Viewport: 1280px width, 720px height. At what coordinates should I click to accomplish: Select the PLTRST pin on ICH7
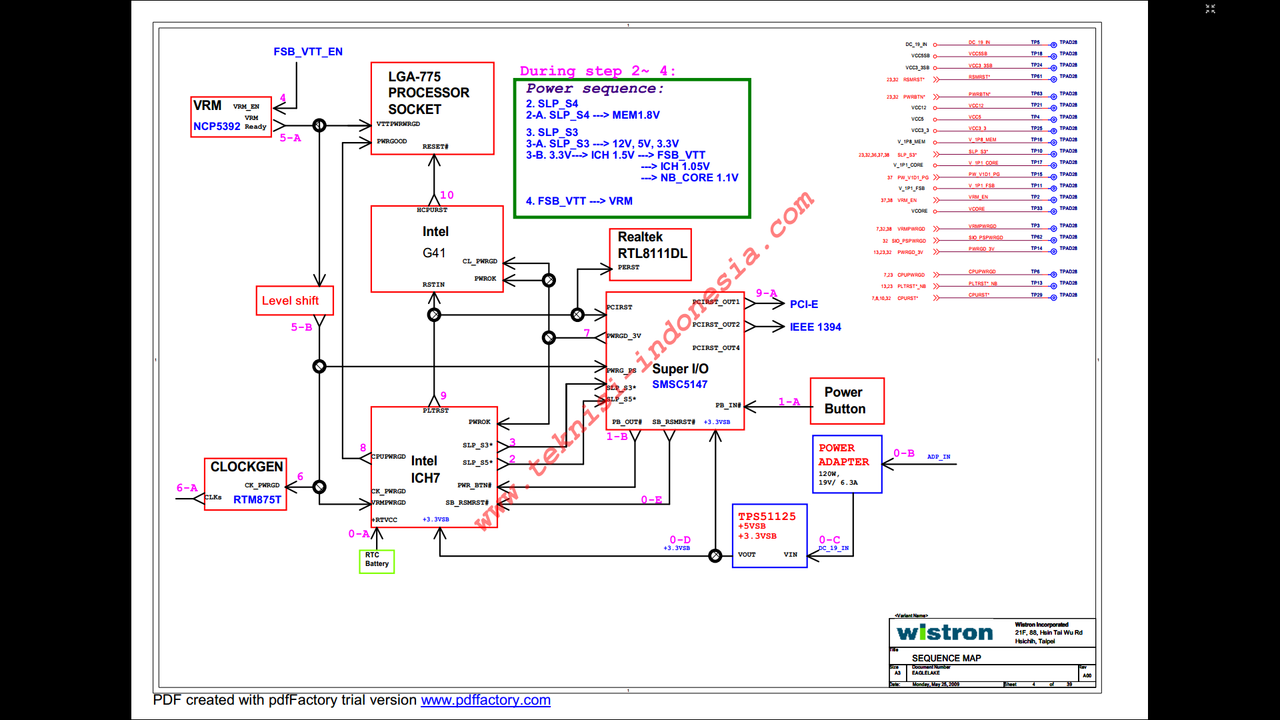(x=435, y=410)
